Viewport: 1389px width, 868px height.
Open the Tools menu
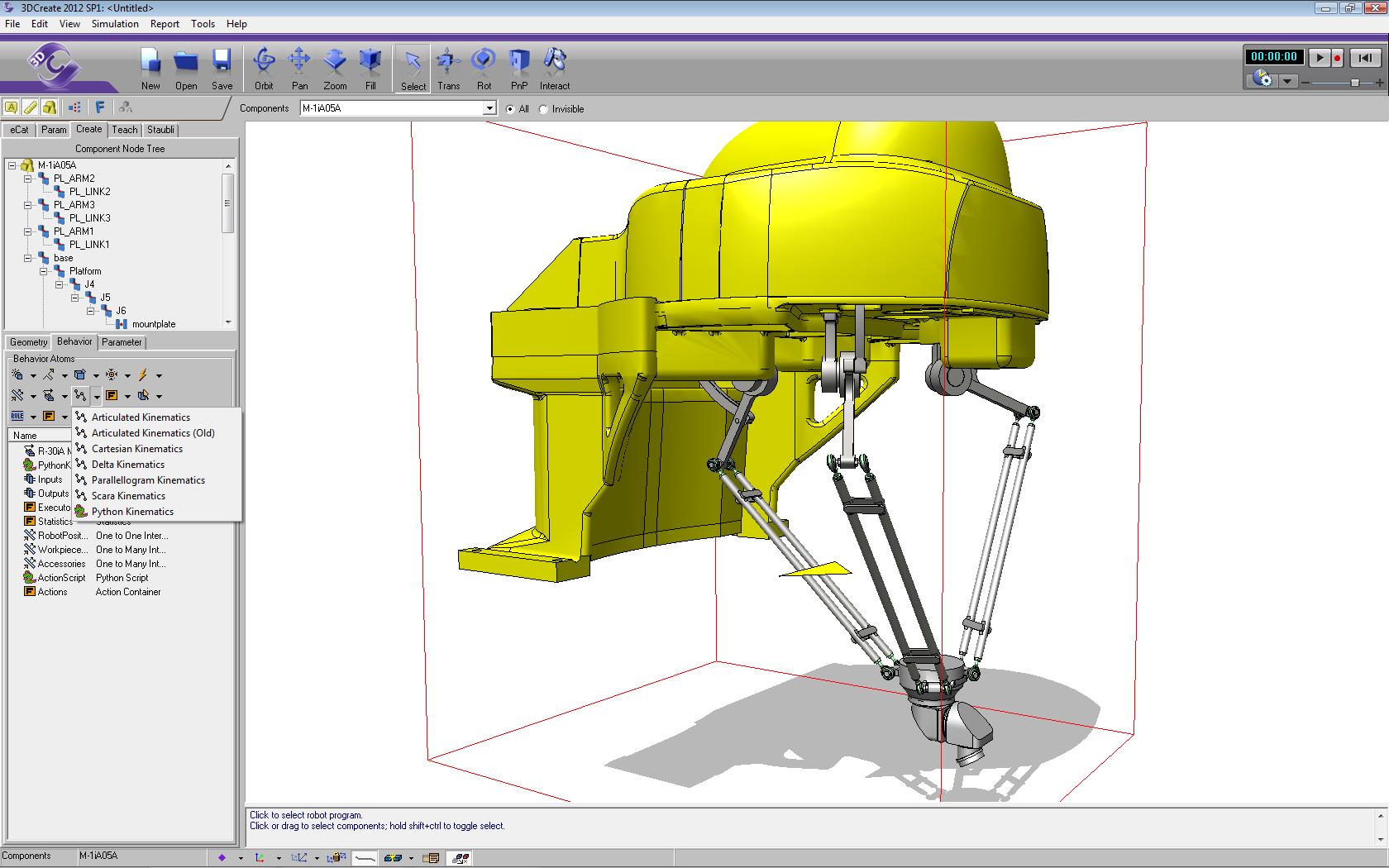203,24
